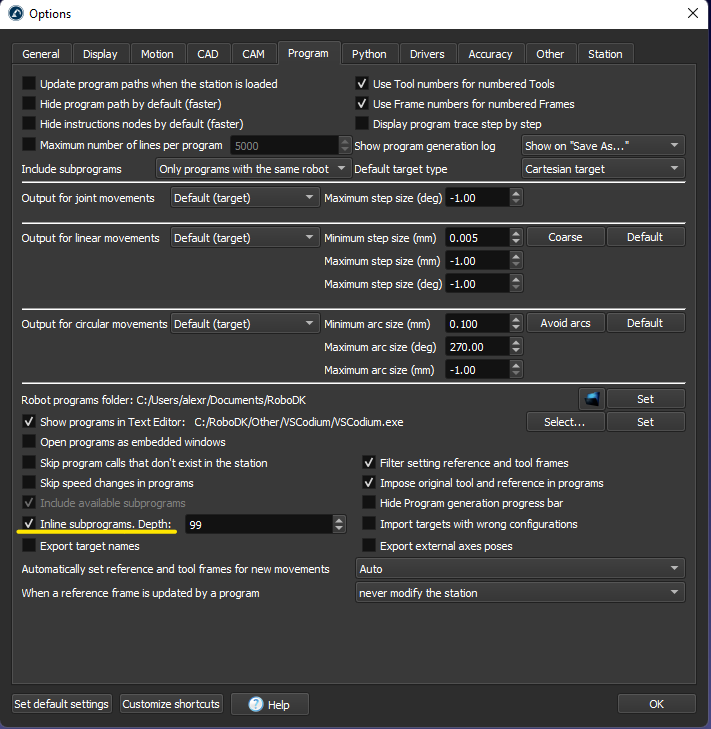Open Output for circular movements dropdown

click(245, 324)
